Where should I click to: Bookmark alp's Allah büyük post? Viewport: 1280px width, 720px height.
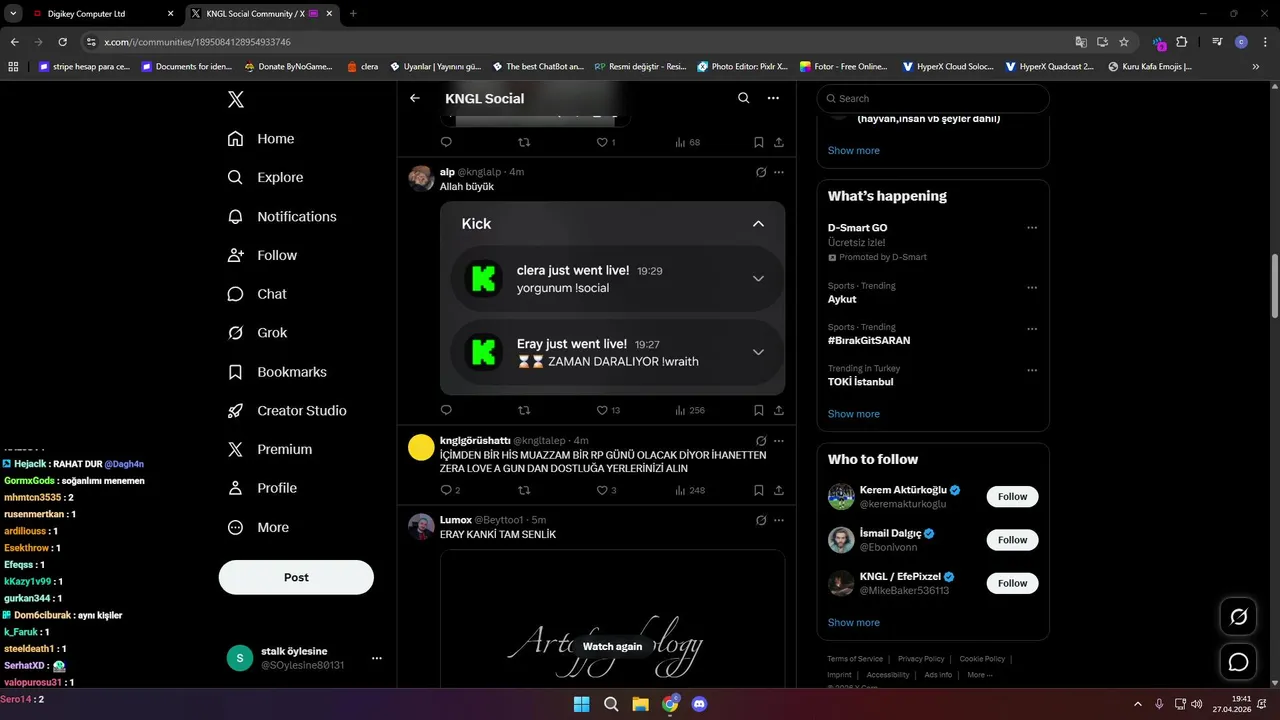(759, 410)
